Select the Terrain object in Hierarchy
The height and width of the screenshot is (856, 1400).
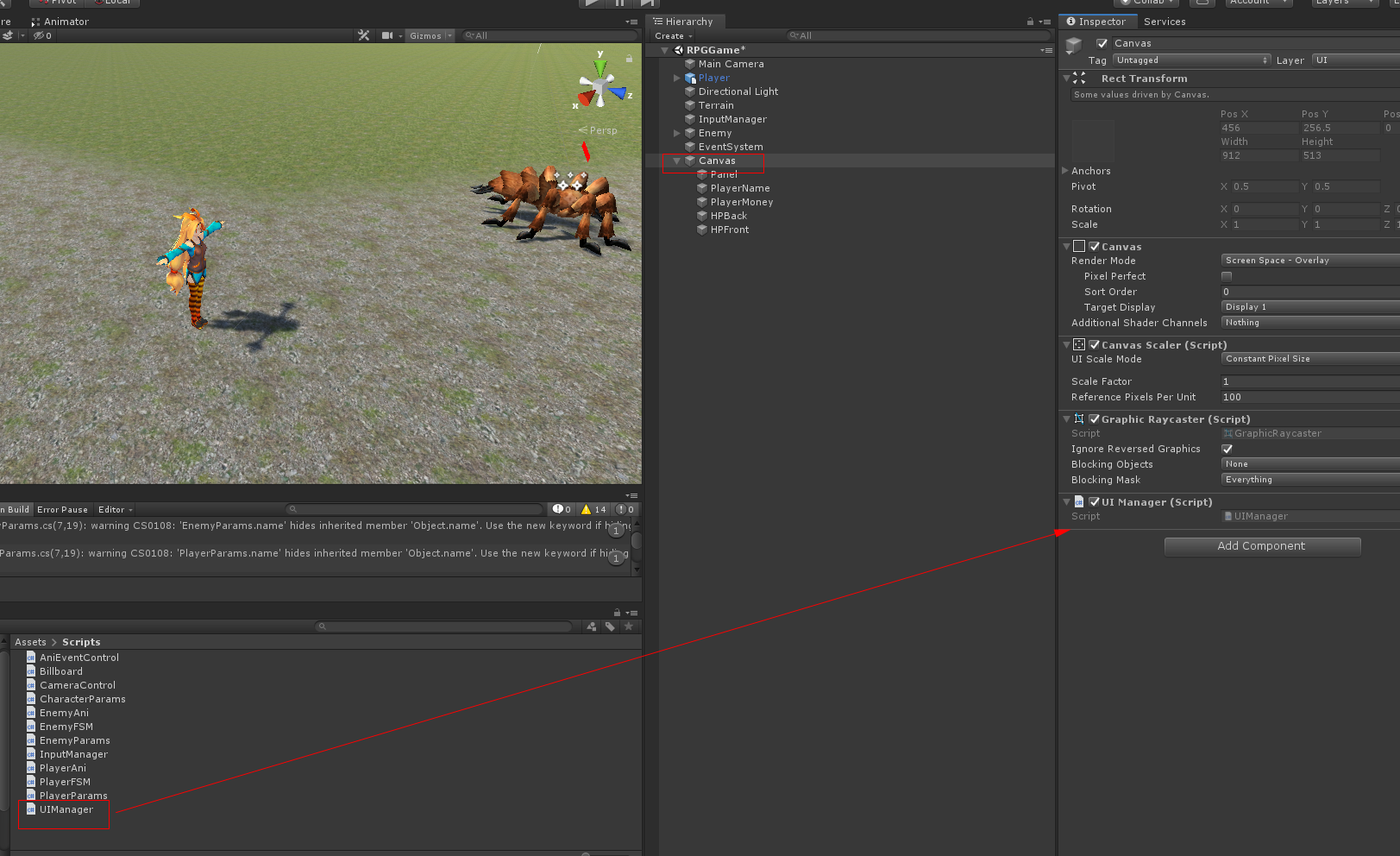click(716, 105)
